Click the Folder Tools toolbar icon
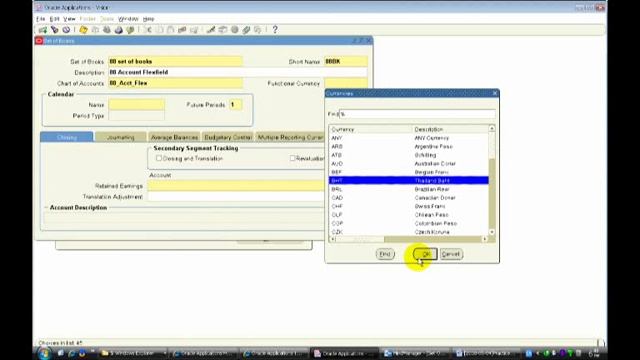 tap(258, 30)
